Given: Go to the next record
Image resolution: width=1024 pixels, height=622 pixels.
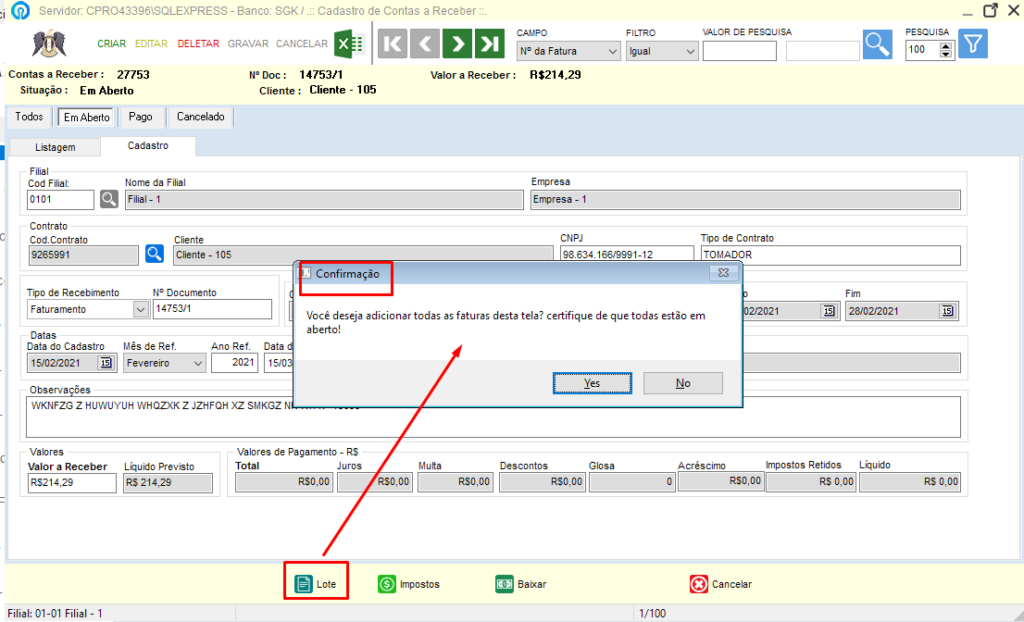Looking at the screenshot, I should (457, 44).
